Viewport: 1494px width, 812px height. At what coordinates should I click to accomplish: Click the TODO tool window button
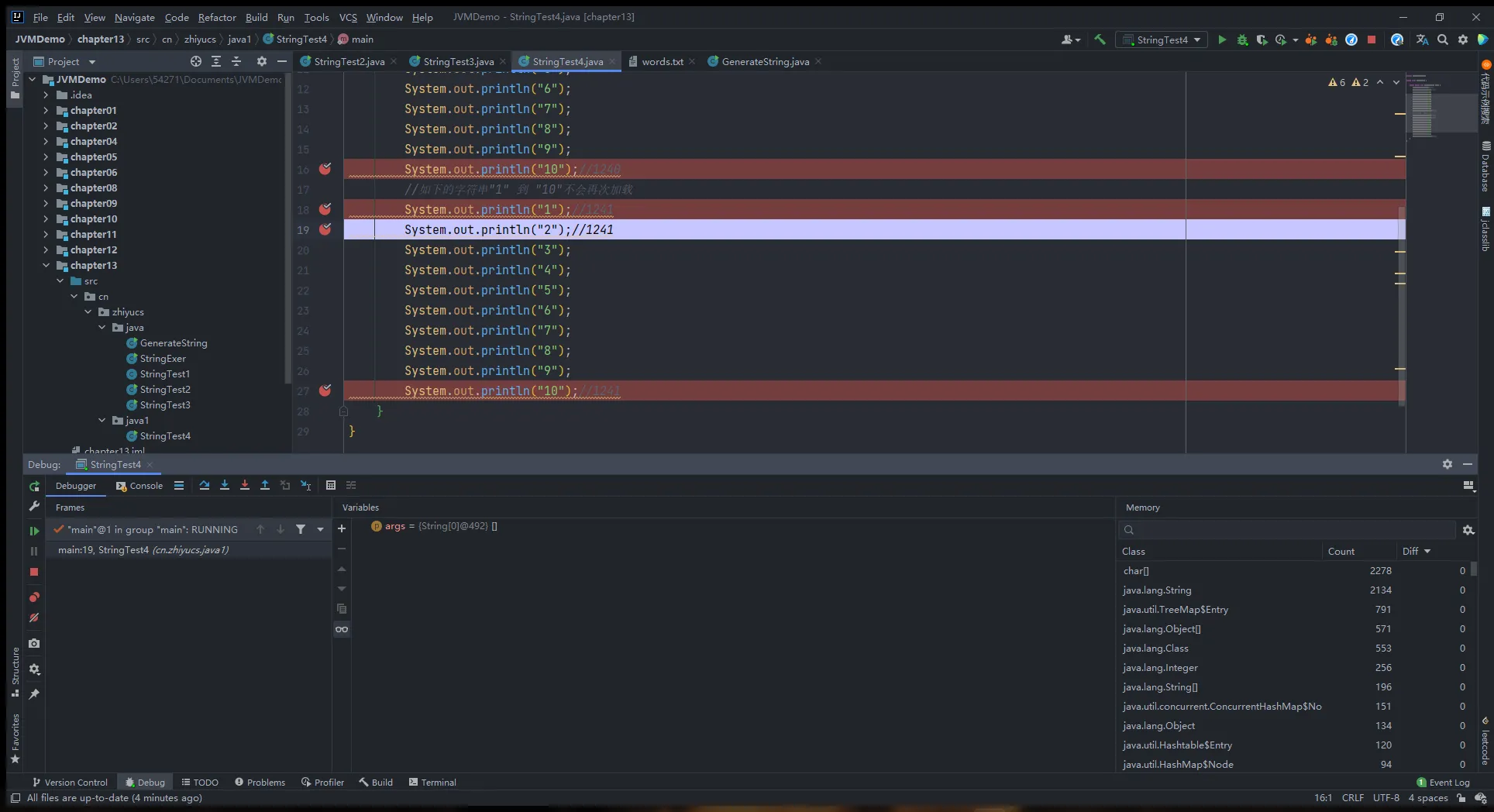pos(200,782)
